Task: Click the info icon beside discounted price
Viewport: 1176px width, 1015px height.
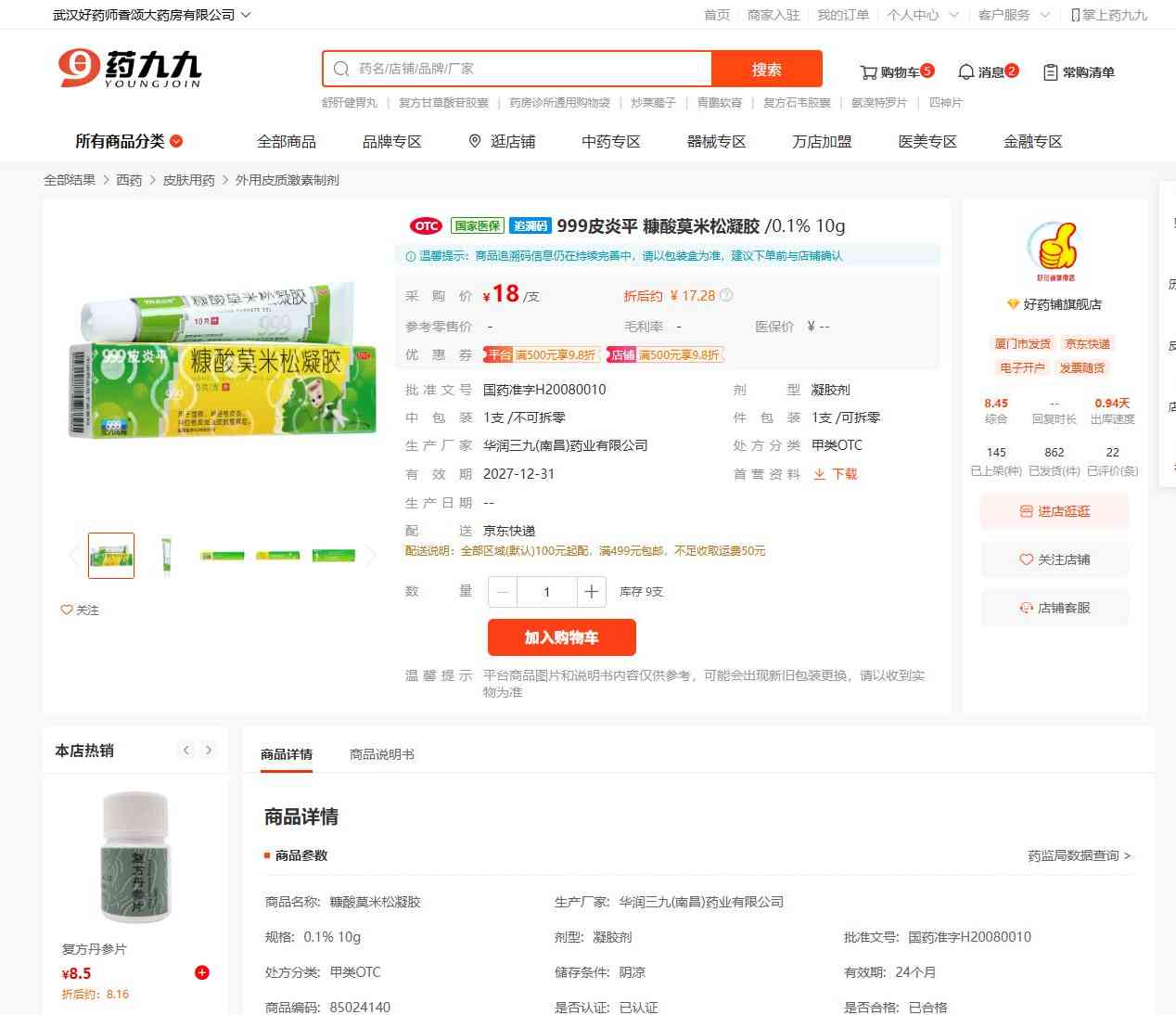Action: click(726, 295)
